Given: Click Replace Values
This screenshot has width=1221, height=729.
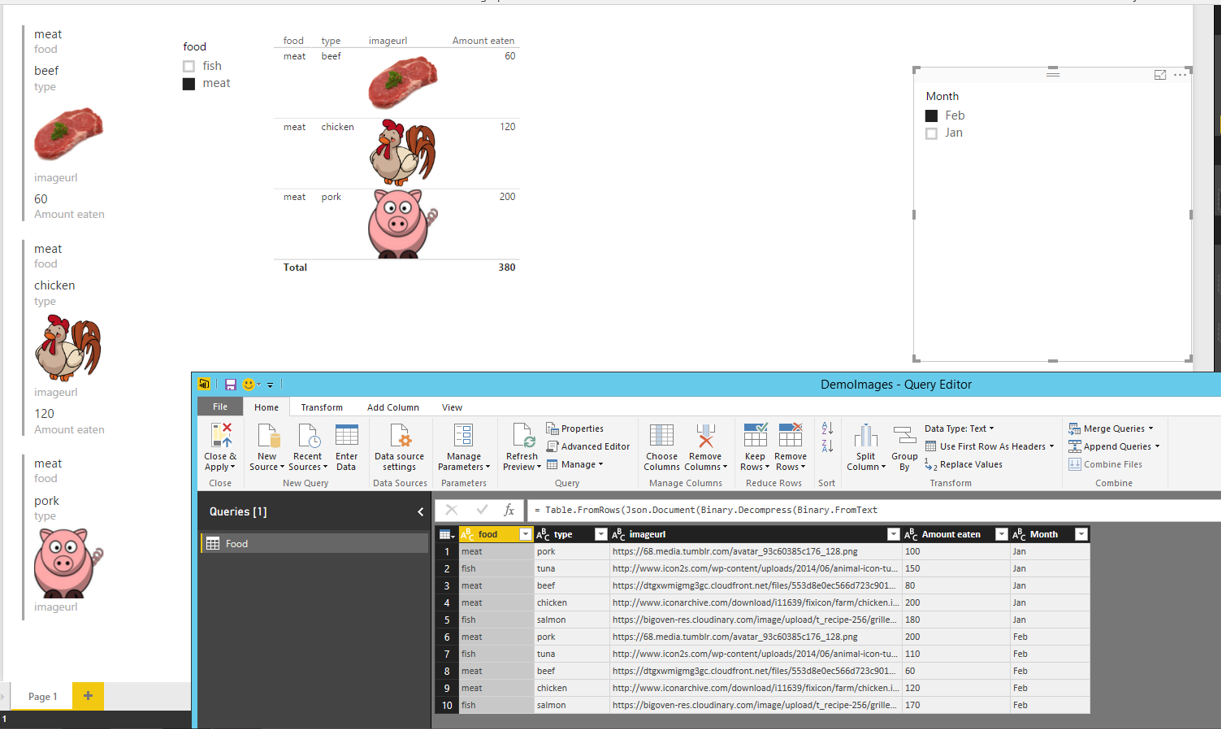Looking at the screenshot, I should 963,464.
